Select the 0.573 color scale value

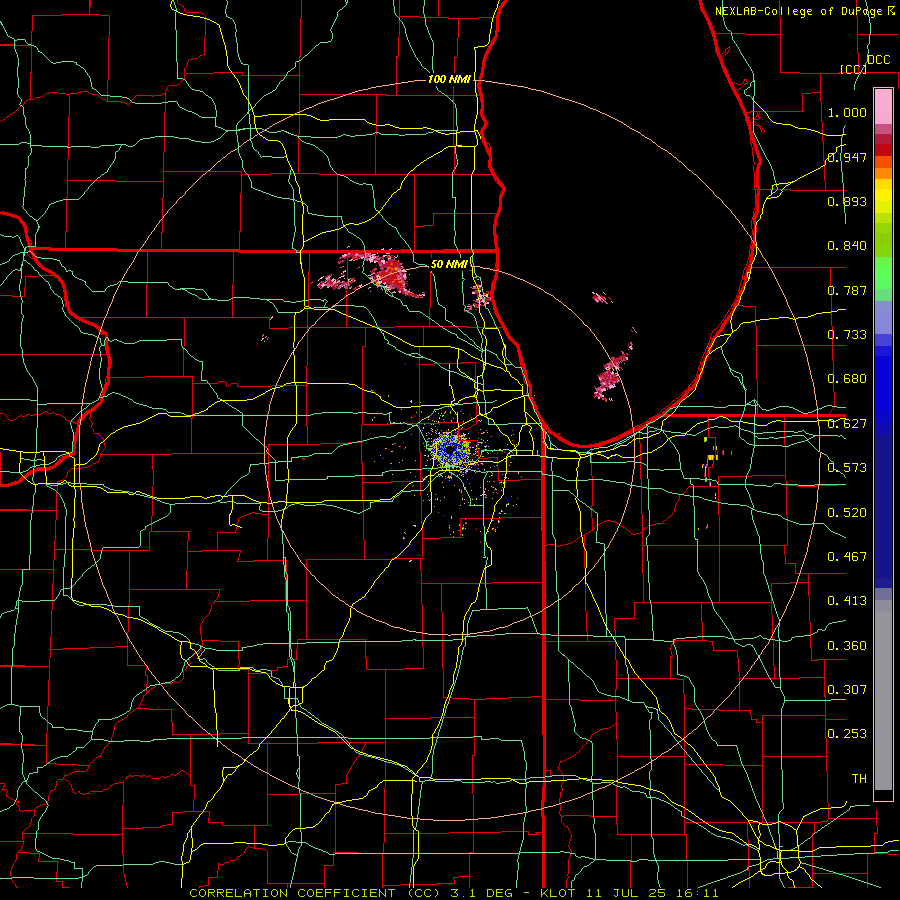coord(847,468)
